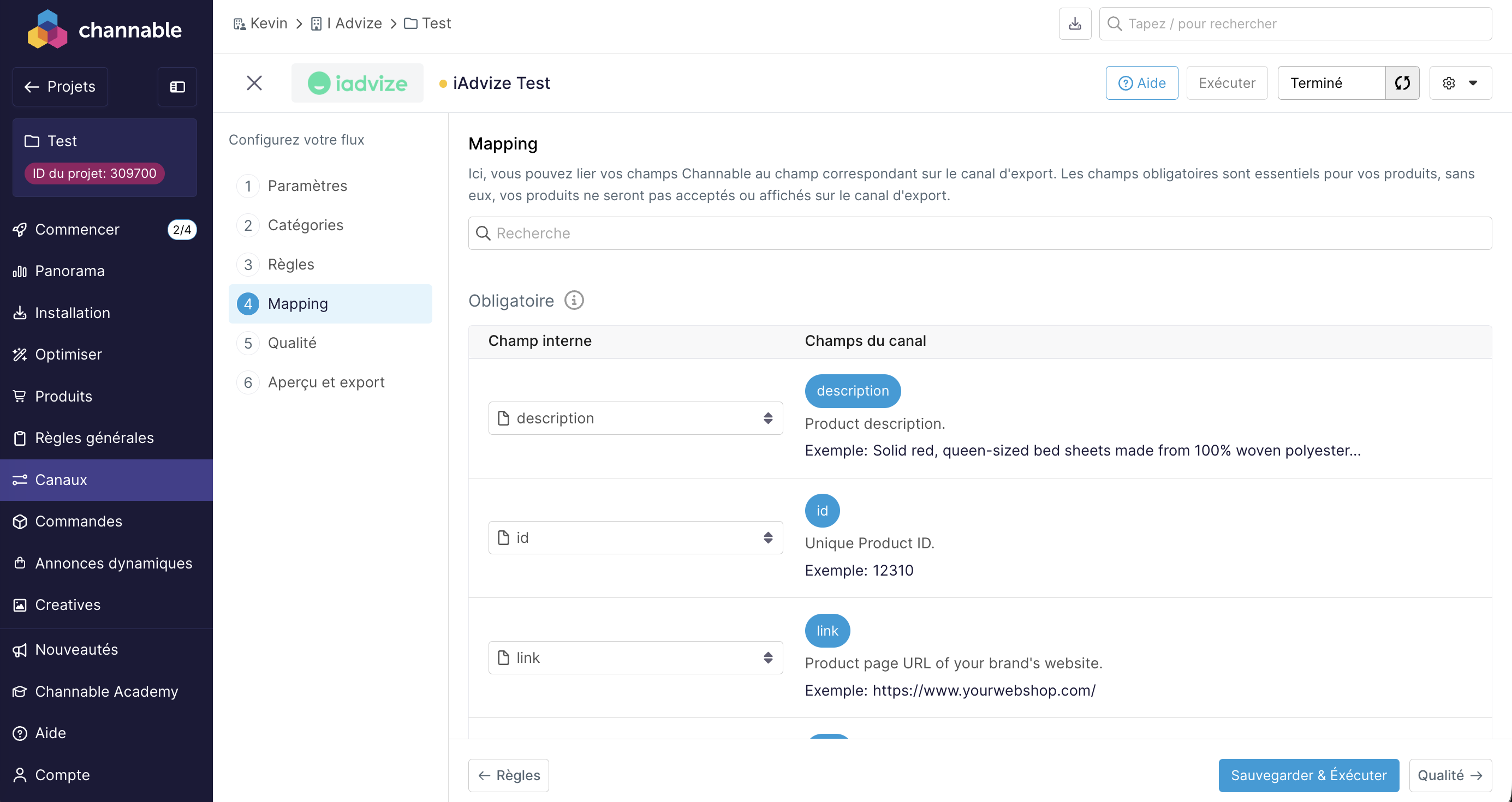Go to Optimiser in the sidebar

[x=68, y=355]
